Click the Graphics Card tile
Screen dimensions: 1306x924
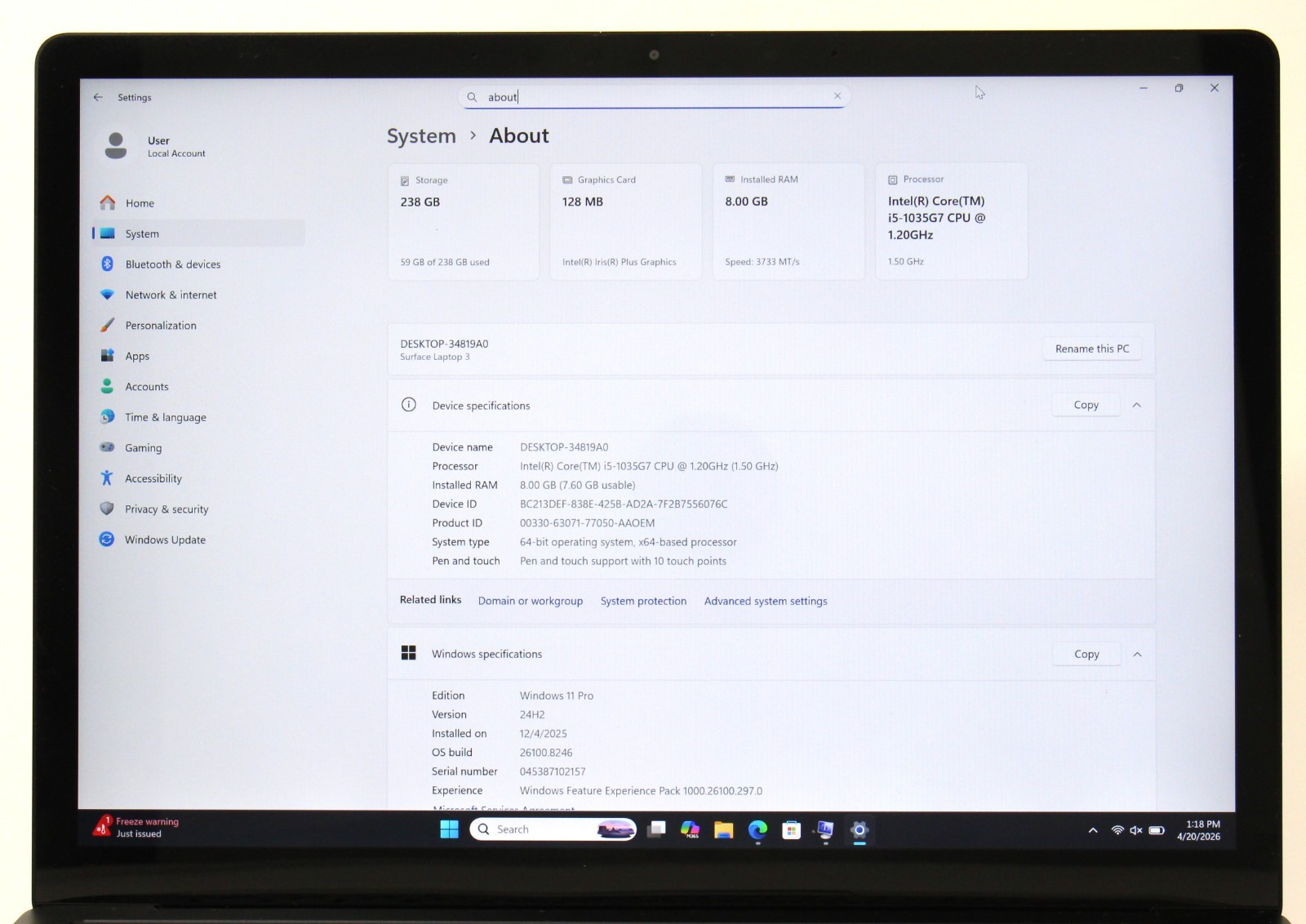(625, 221)
